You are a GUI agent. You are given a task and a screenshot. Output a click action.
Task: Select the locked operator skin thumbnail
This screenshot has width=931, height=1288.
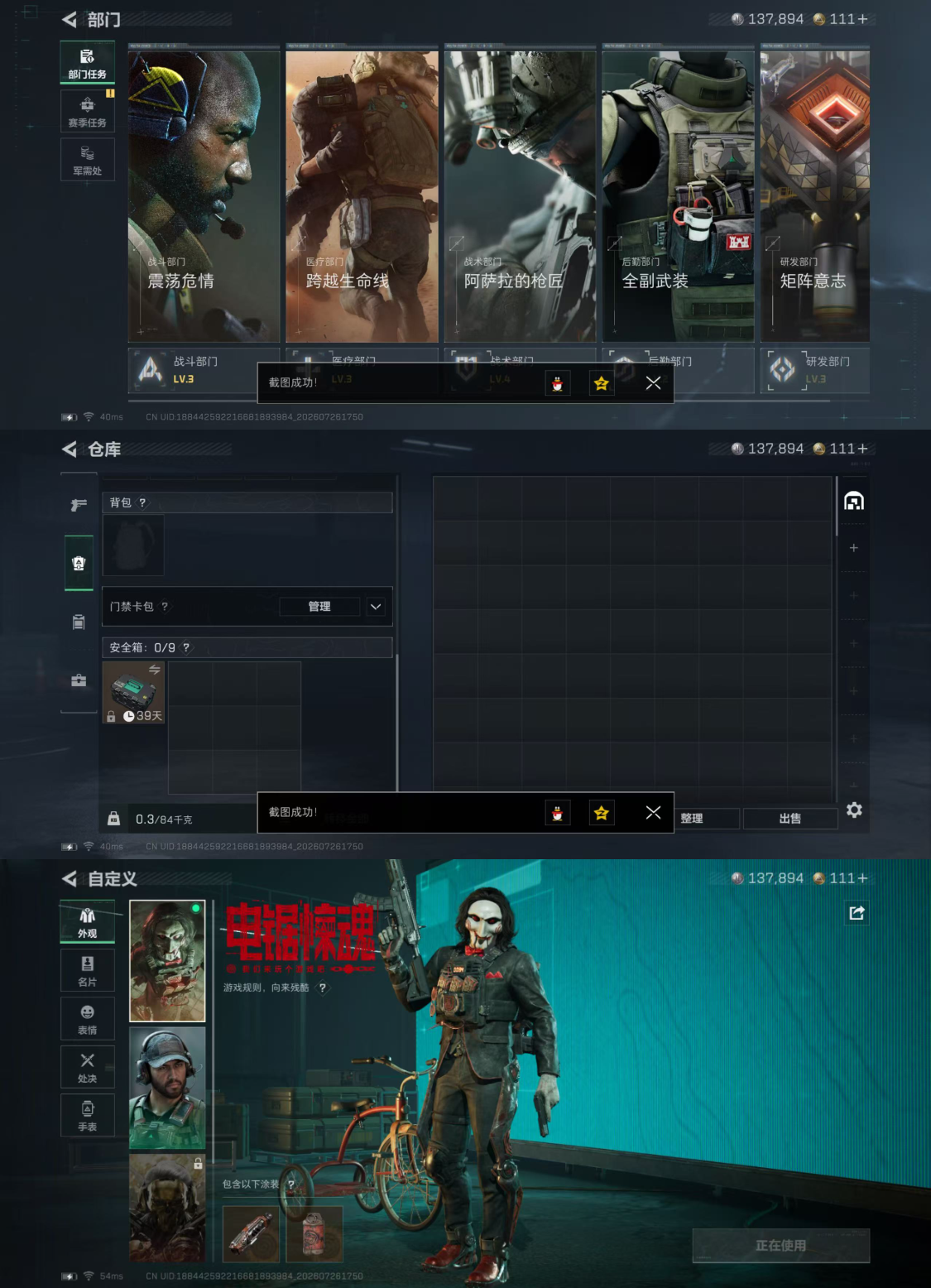click(x=167, y=1208)
